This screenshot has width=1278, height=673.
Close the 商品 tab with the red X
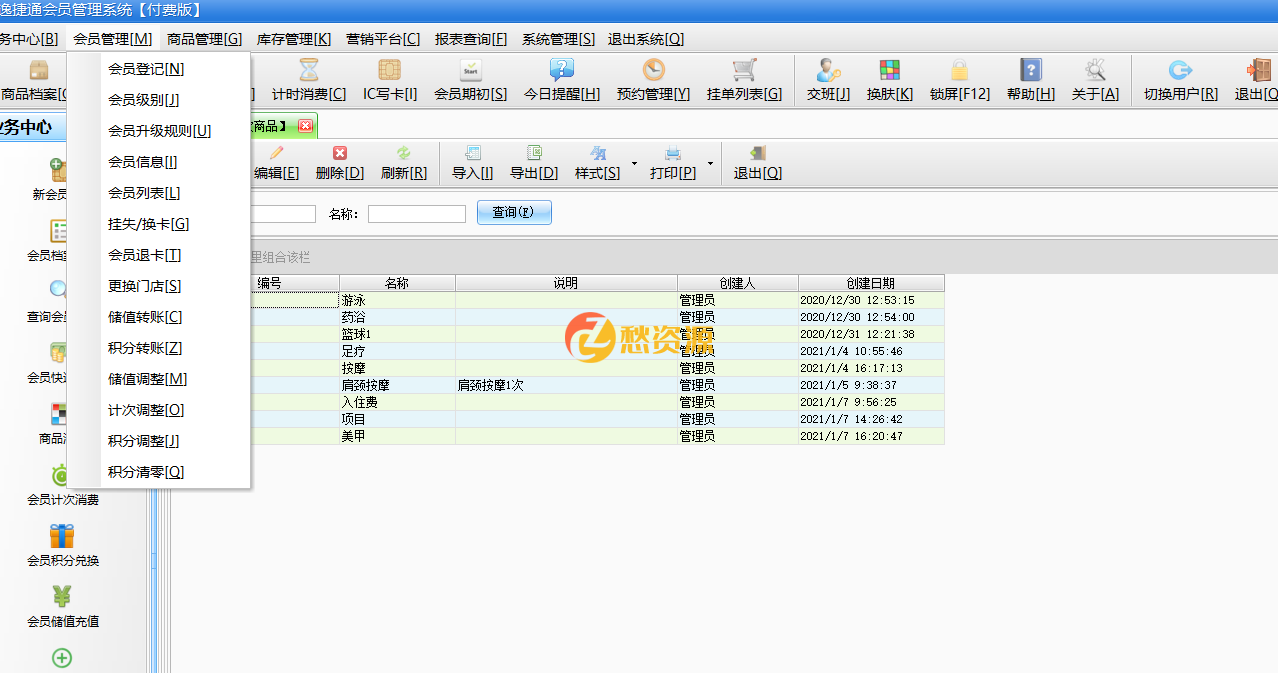point(305,126)
